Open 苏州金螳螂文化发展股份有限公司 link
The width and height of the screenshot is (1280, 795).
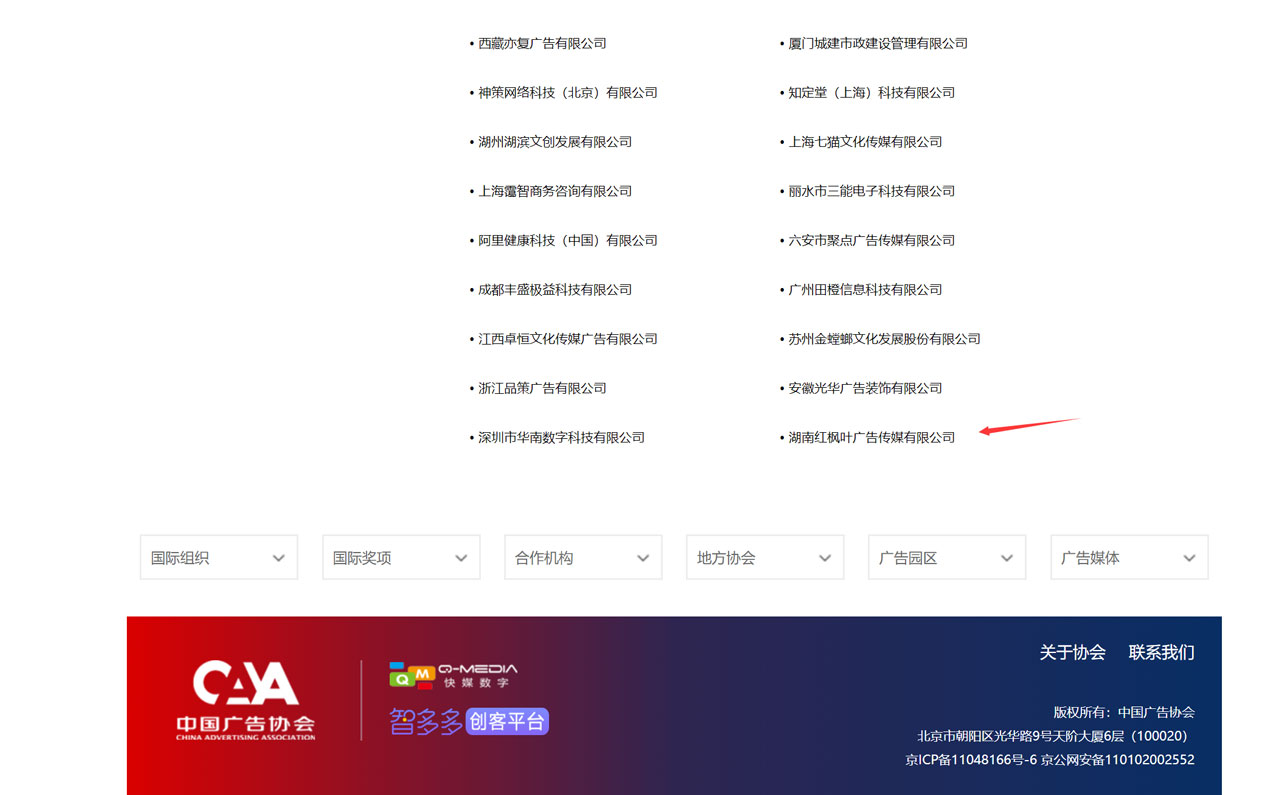click(x=884, y=339)
